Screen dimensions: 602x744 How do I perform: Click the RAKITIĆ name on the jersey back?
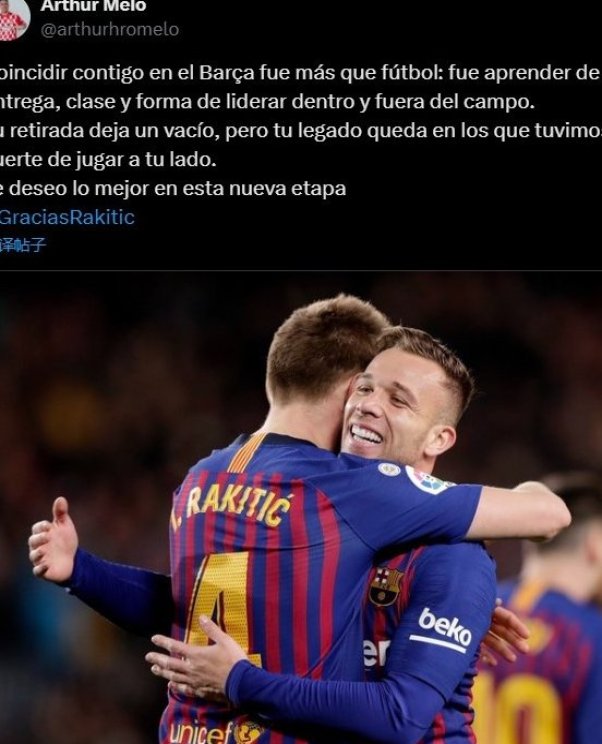[x=231, y=506]
